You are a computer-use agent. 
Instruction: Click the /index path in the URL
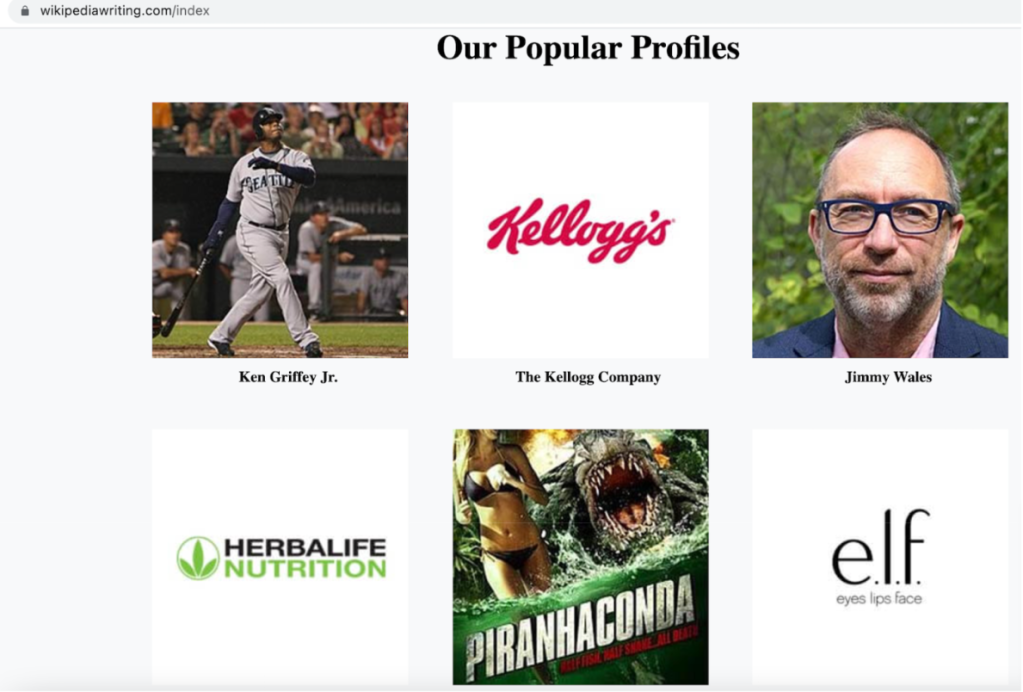(191, 10)
